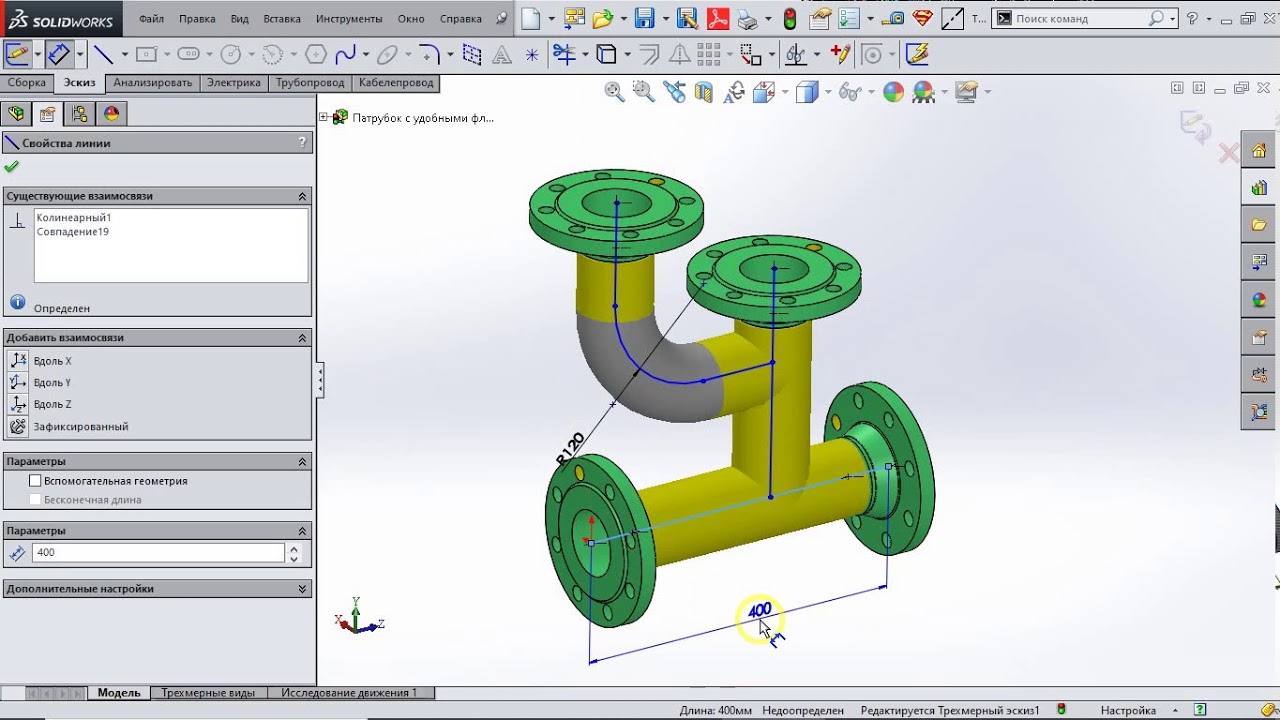This screenshot has height=720, width=1280.
Task: Collapse Существующие взаимосвязи section
Action: coord(303,196)
